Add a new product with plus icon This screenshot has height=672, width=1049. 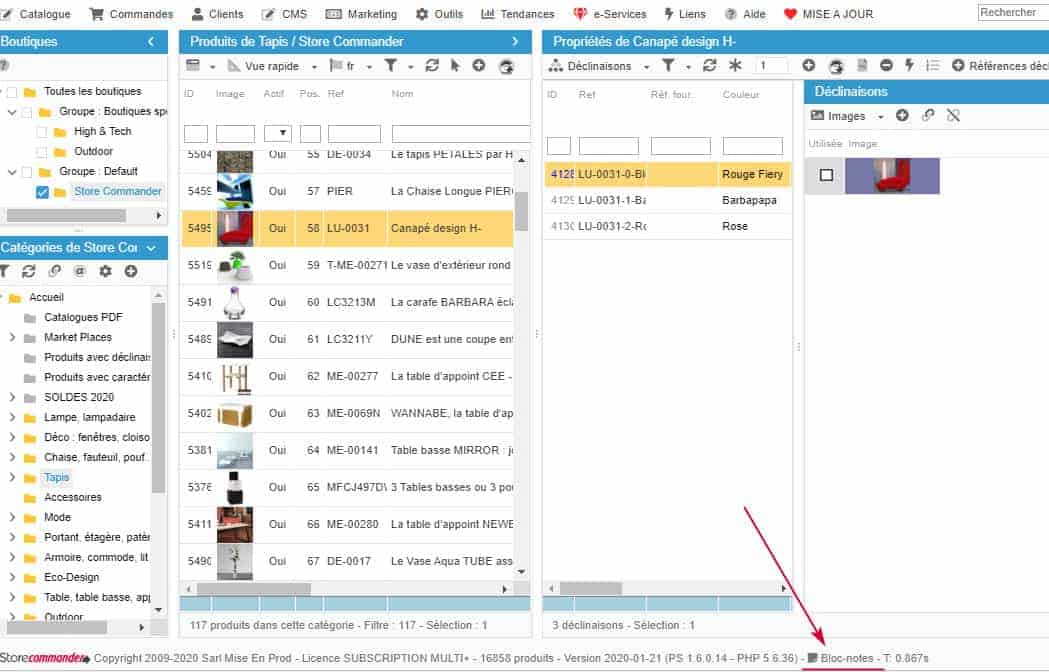pos(479,66)
